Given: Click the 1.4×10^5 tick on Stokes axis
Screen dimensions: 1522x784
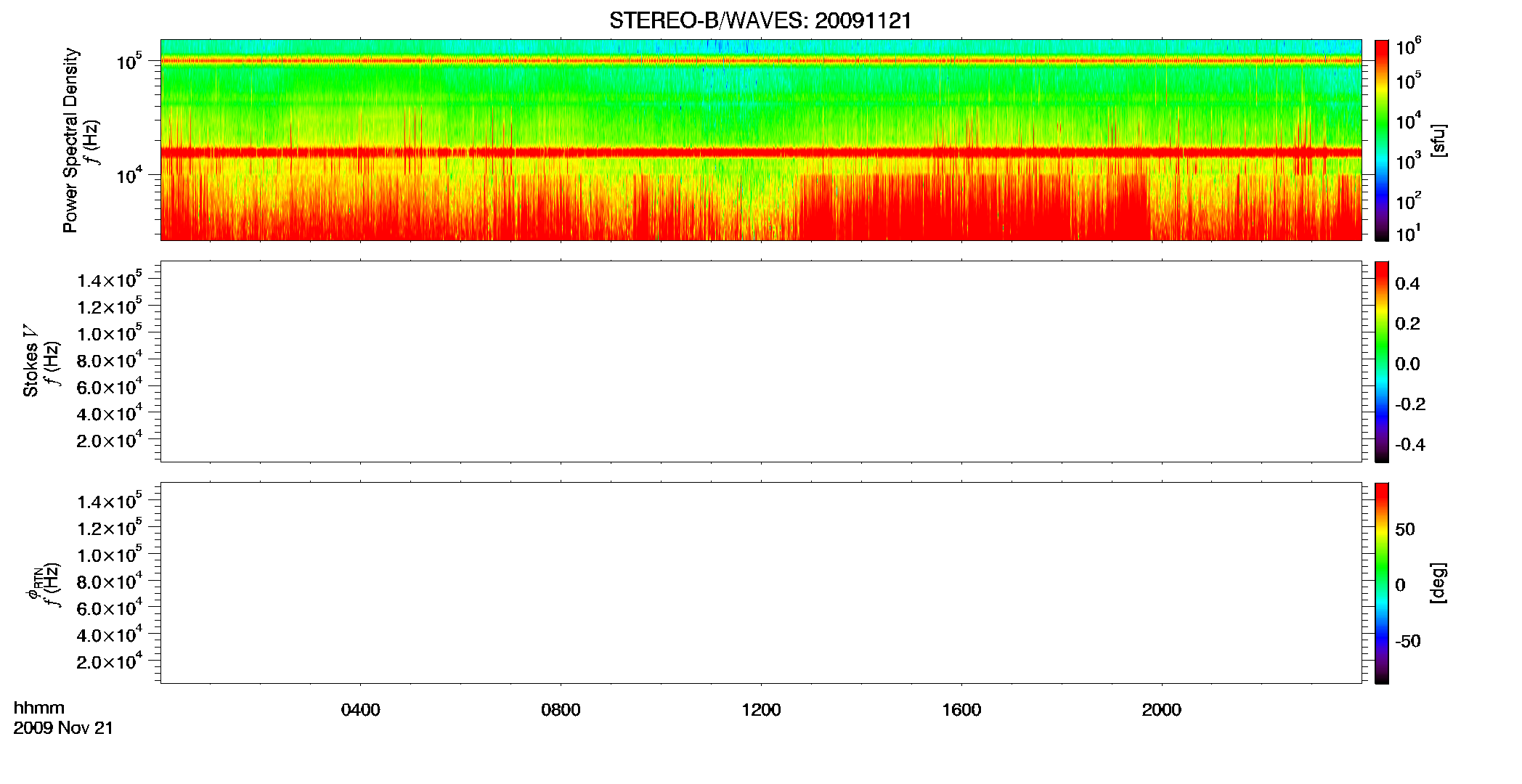Looking at the screenshot, I should click(x=110, y=280).
